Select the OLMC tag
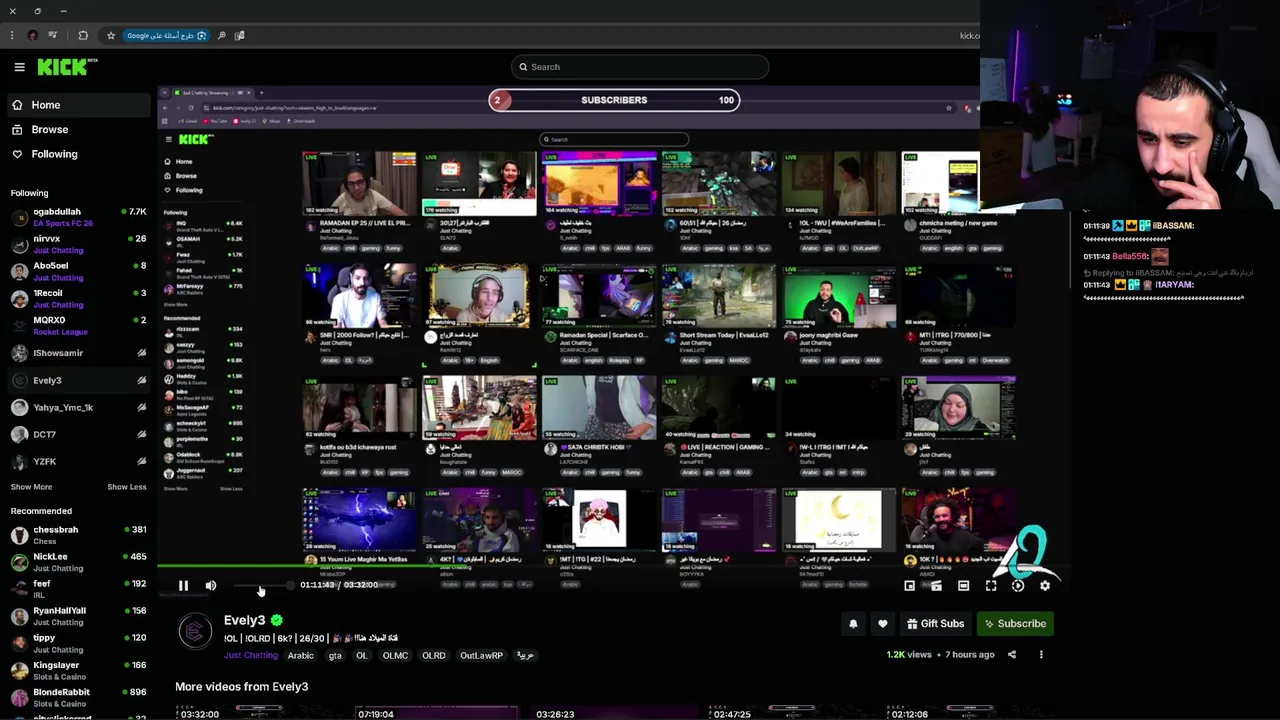 click(395, 656)
